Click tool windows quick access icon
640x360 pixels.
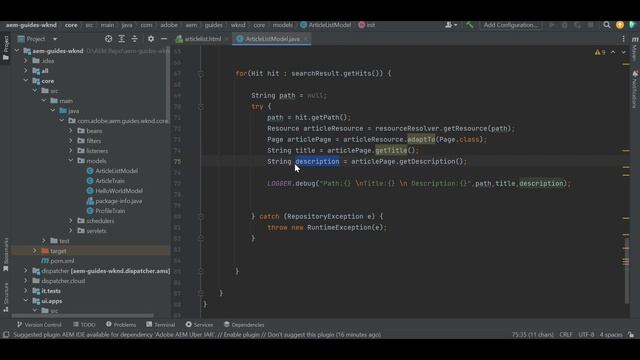(6, 335)
